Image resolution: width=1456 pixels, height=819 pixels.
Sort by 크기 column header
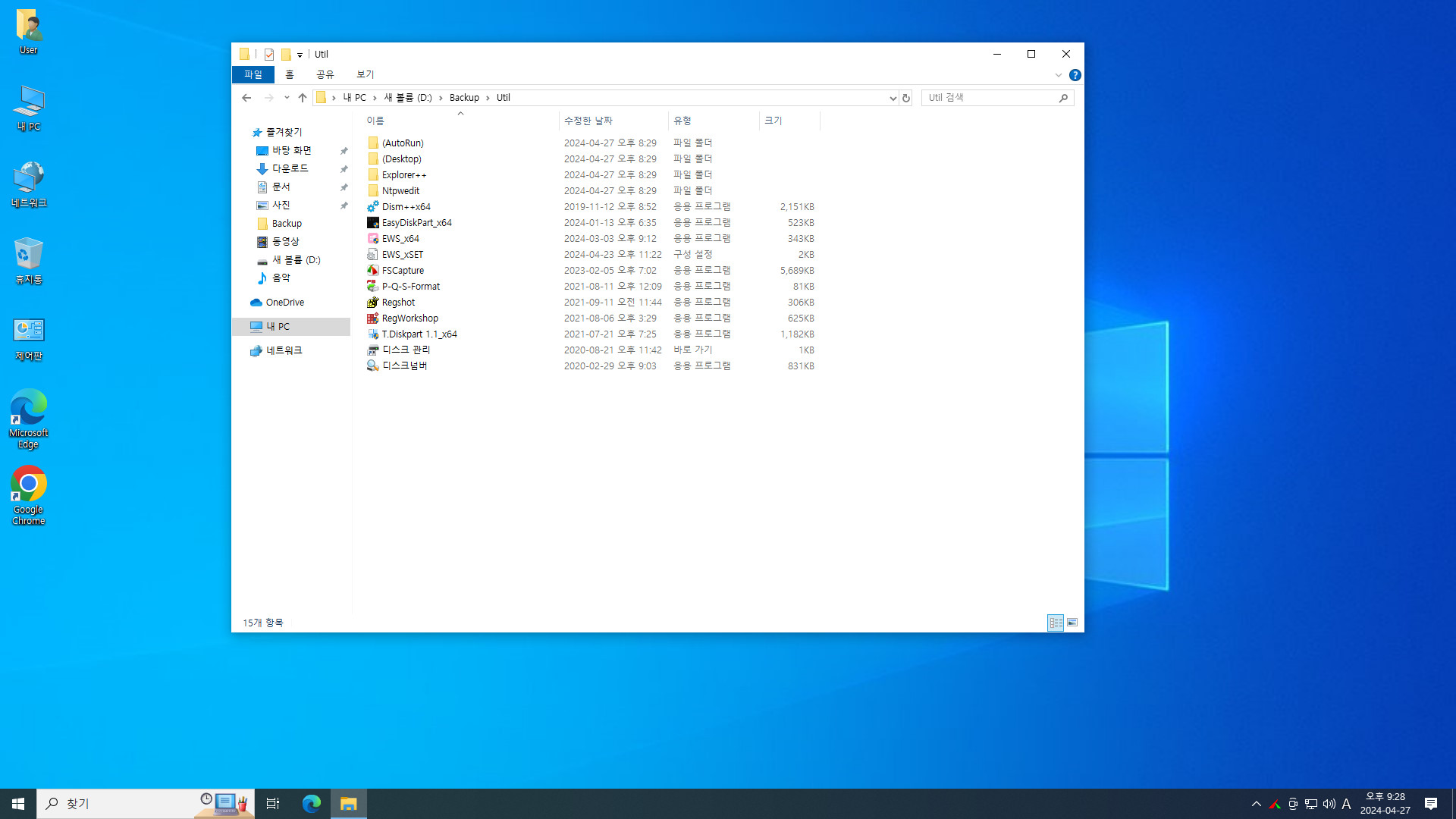pos(789,121)
